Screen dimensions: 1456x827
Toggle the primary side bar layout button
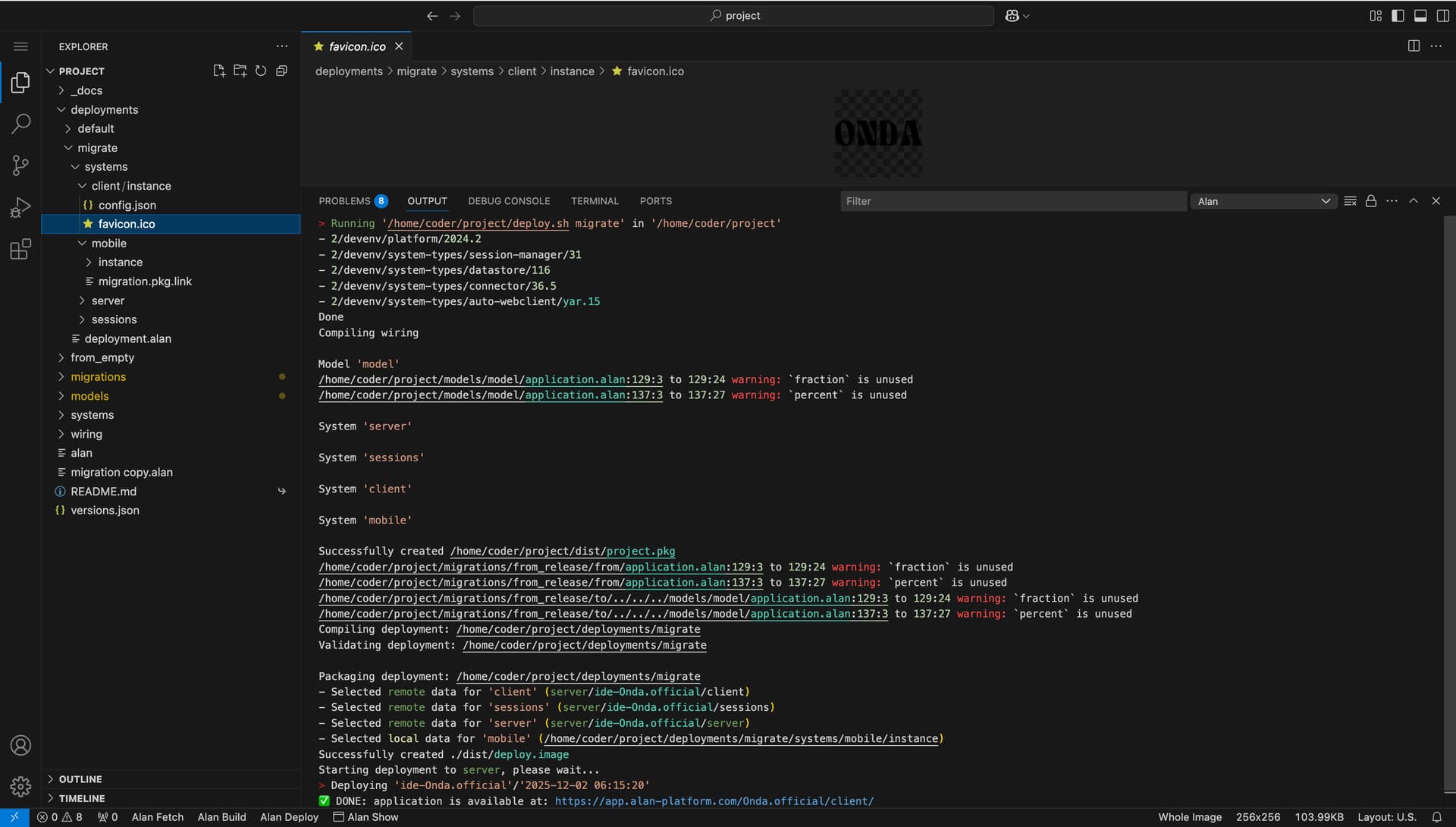(1398, 15)
